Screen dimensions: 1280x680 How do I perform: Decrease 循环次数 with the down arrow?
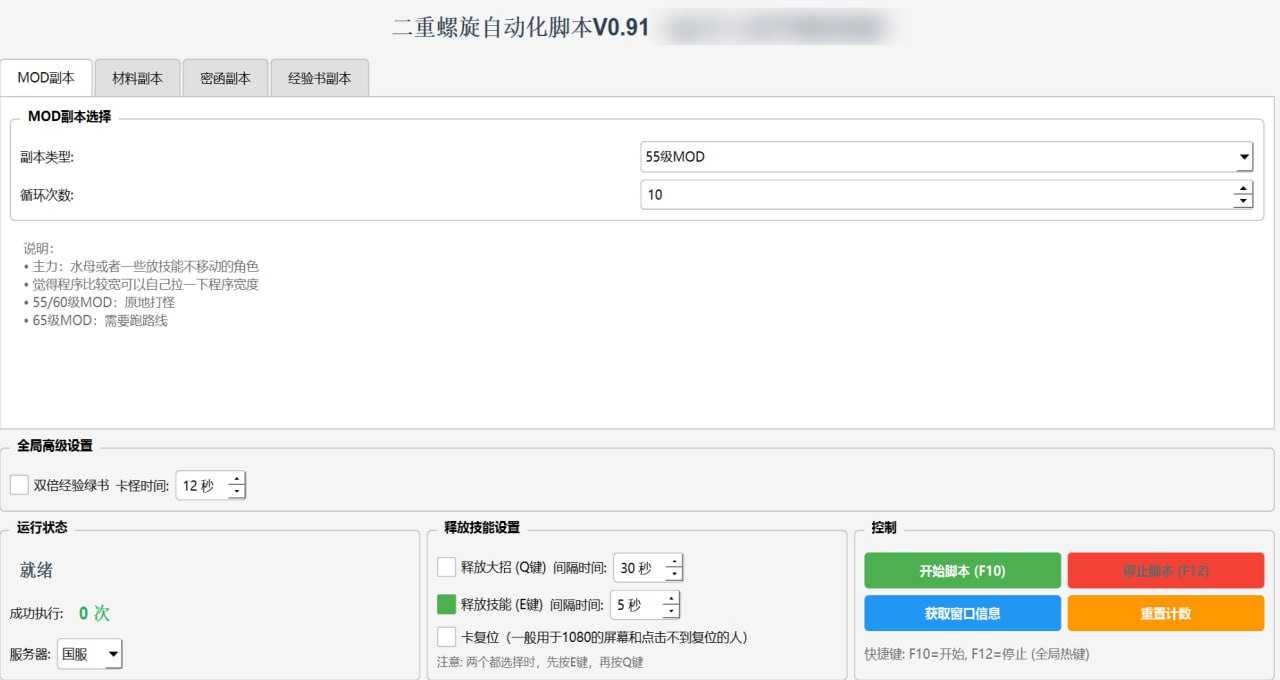click(1243, 201)
